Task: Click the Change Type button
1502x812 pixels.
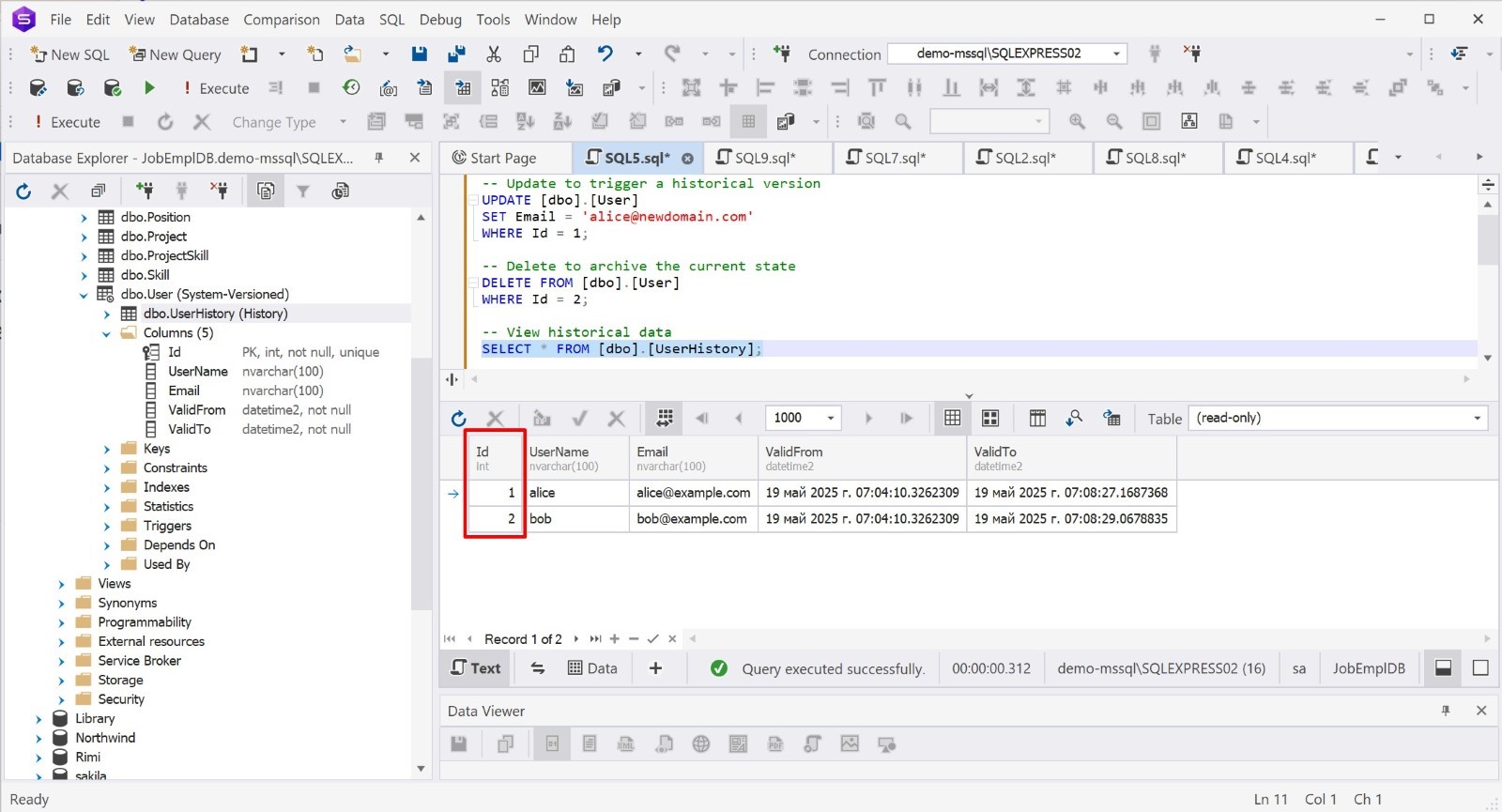Action: click(274, 122)
